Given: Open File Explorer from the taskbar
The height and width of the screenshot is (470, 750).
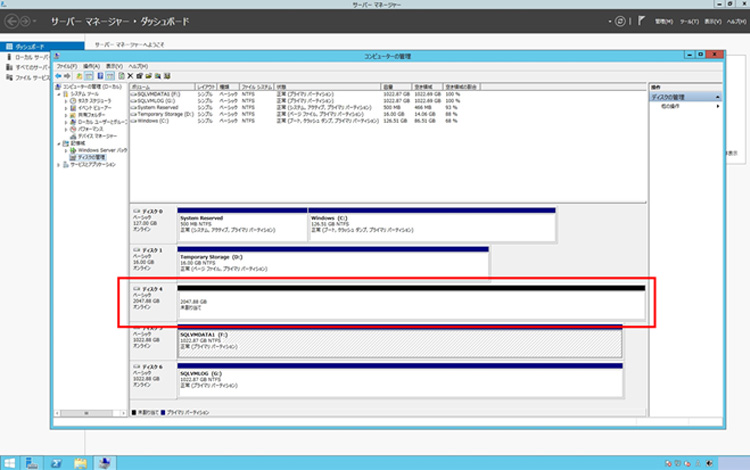Looking at the screenshot, I should (81, 462).
